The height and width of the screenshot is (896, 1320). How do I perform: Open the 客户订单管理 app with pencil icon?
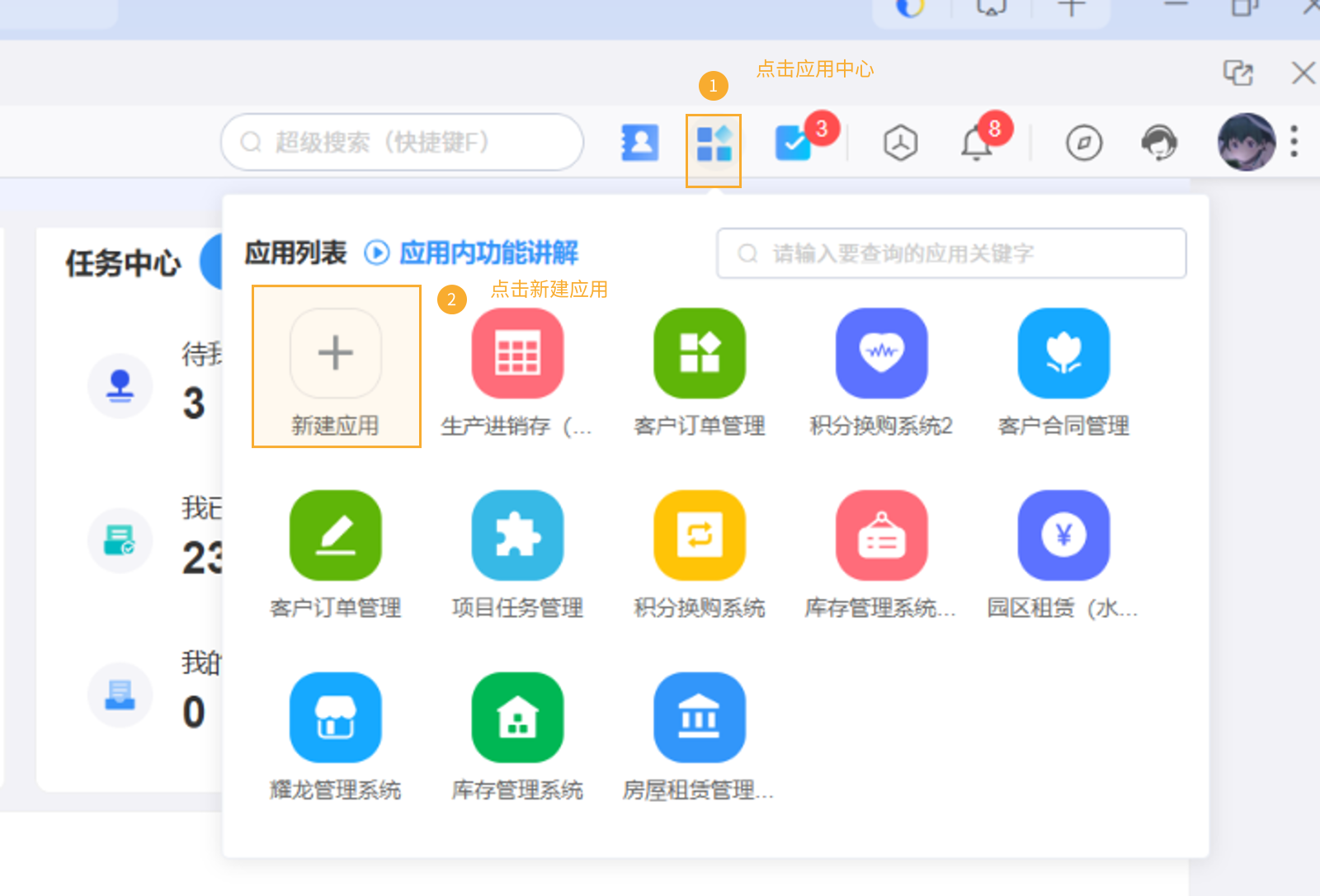336,535
